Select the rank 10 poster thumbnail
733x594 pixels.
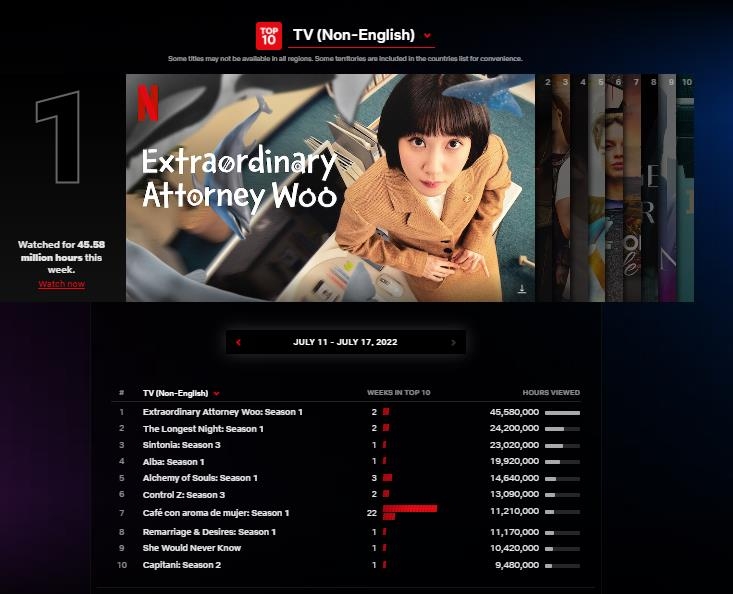pos(686,187)
